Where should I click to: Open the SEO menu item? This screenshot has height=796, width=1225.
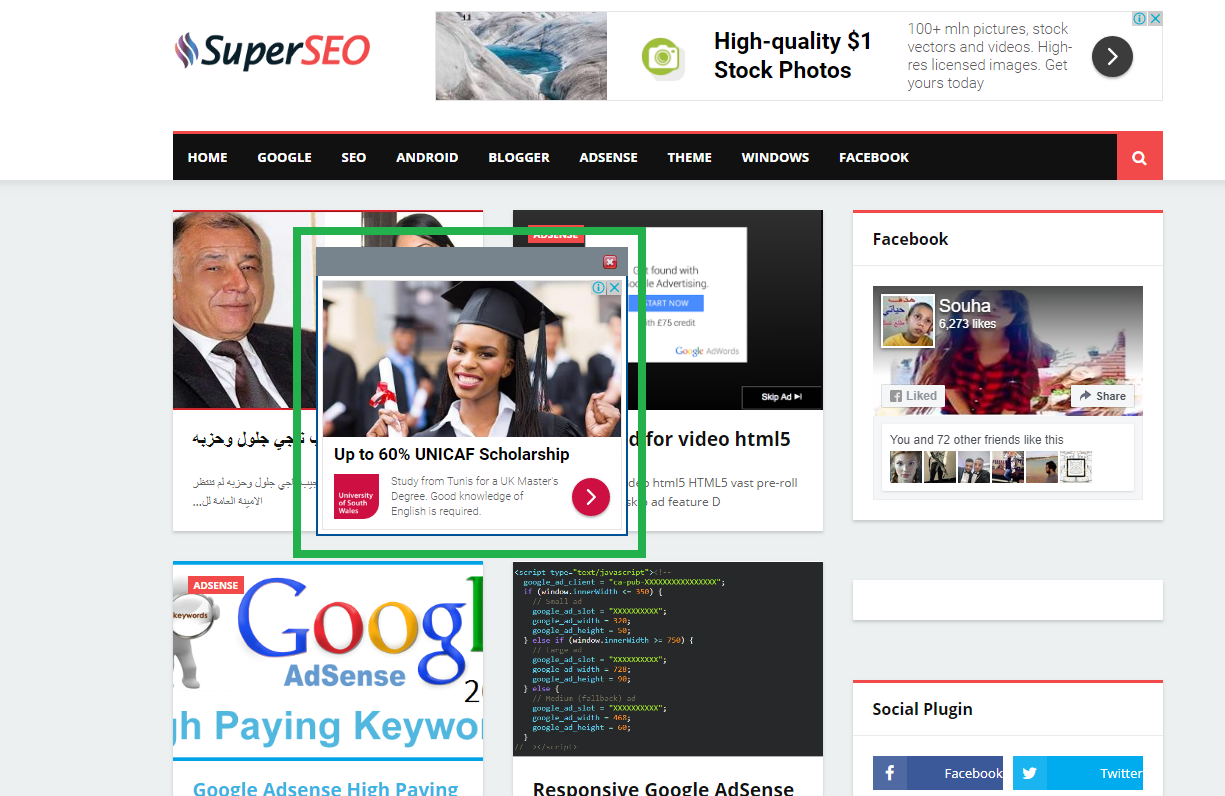point(354,158)
